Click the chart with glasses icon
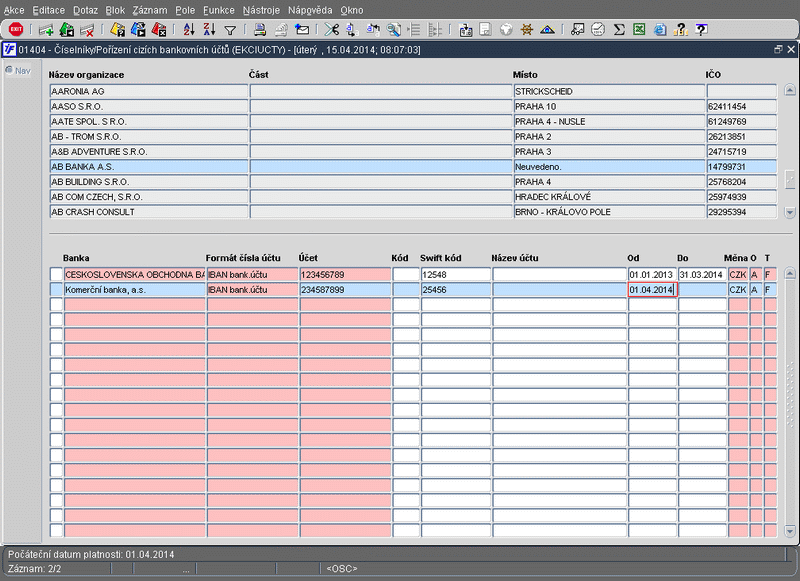 tap(578, 30)
